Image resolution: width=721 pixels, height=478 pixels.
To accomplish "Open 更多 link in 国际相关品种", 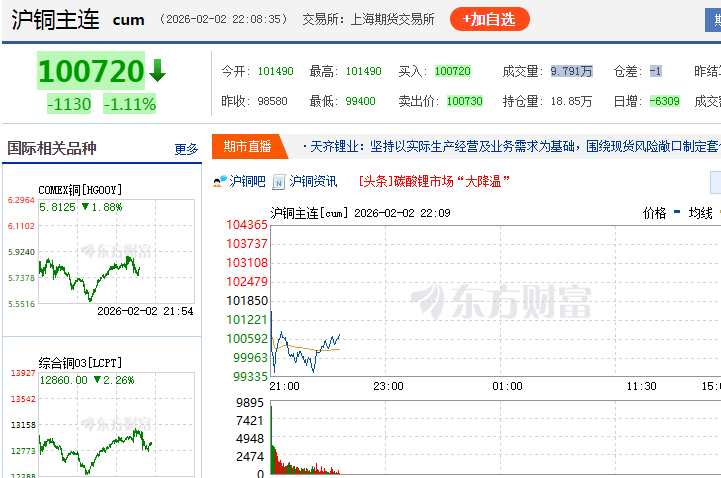I will point(186,149).
